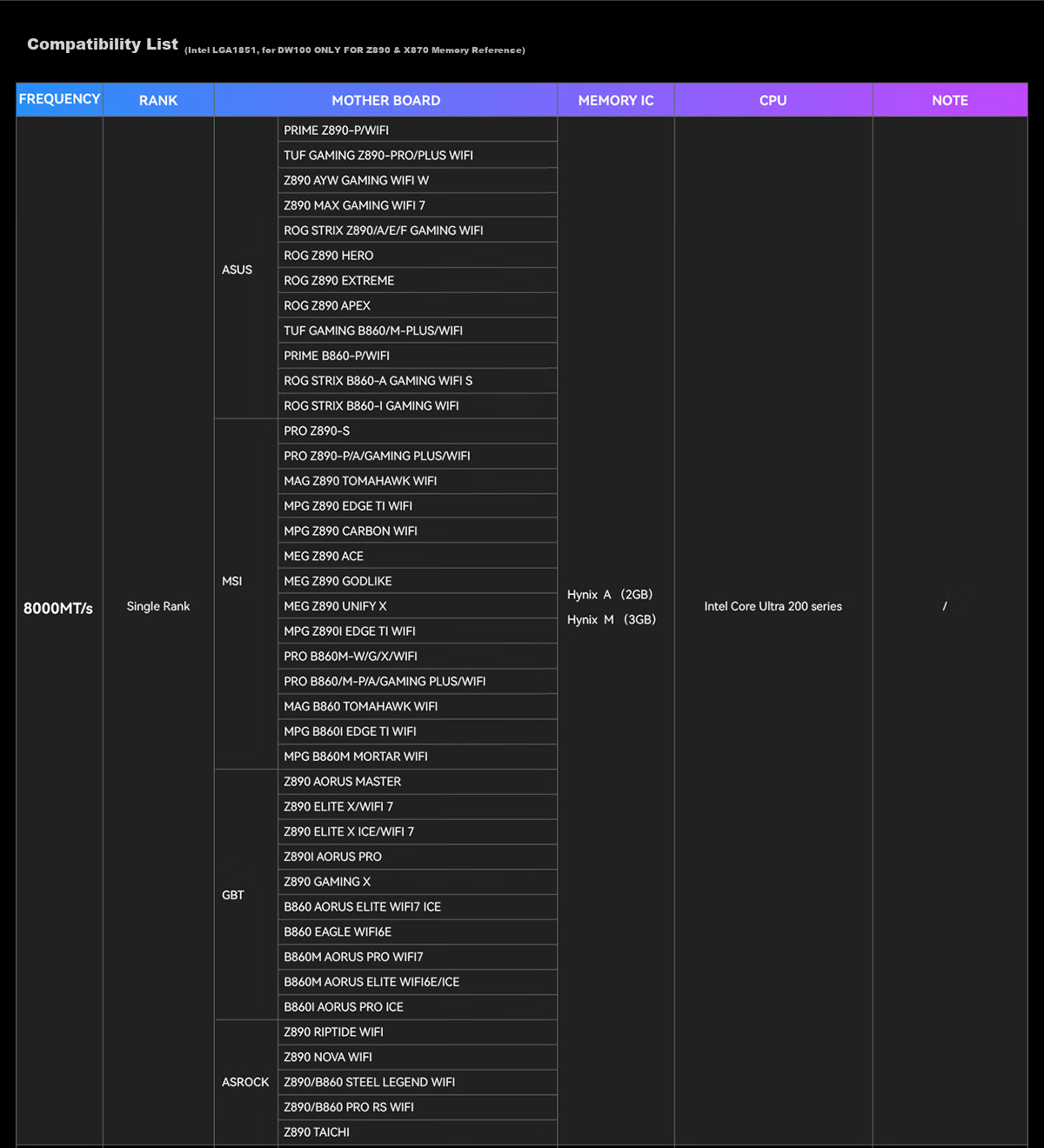This screenshot has height=1148, width=1044.
Task: Select MPG Z890I EDGE TI WIFI row
Action: (x=418, y=631)
